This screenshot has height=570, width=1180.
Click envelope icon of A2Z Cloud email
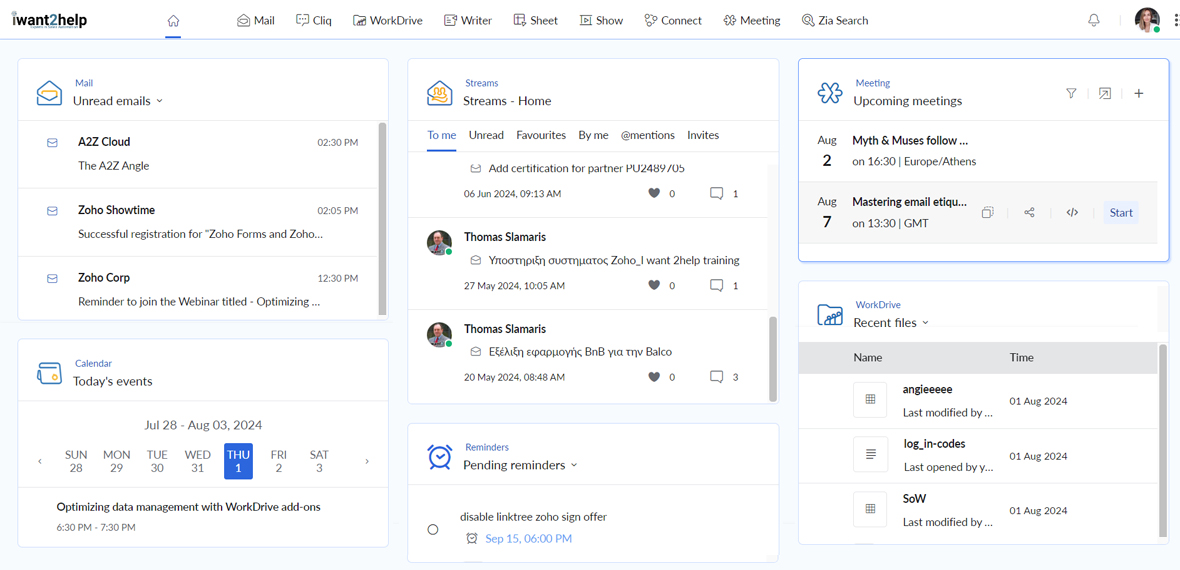[x=53, y=142]
